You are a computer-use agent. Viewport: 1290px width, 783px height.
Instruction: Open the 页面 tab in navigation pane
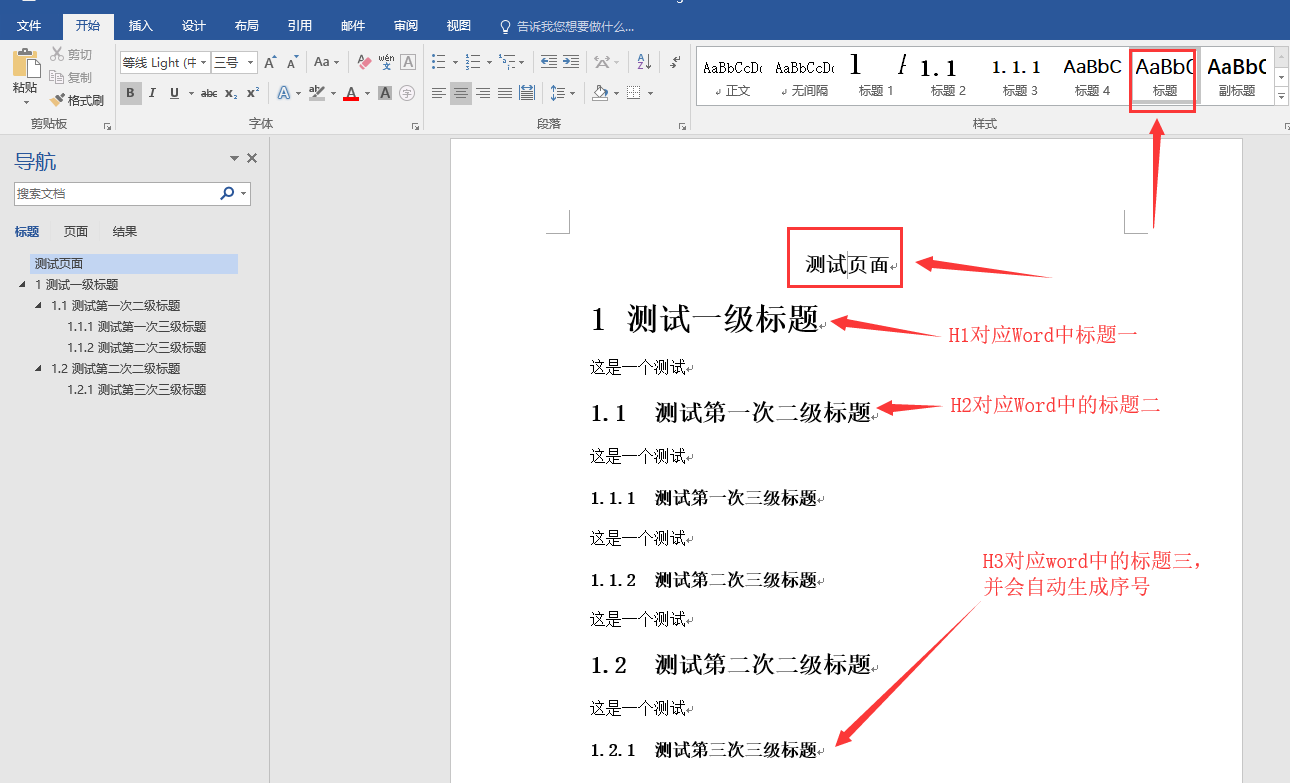tap(75, 231)
